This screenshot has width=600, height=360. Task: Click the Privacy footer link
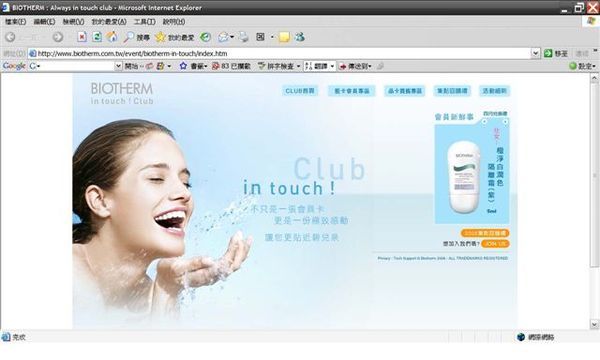coord(384,258)
